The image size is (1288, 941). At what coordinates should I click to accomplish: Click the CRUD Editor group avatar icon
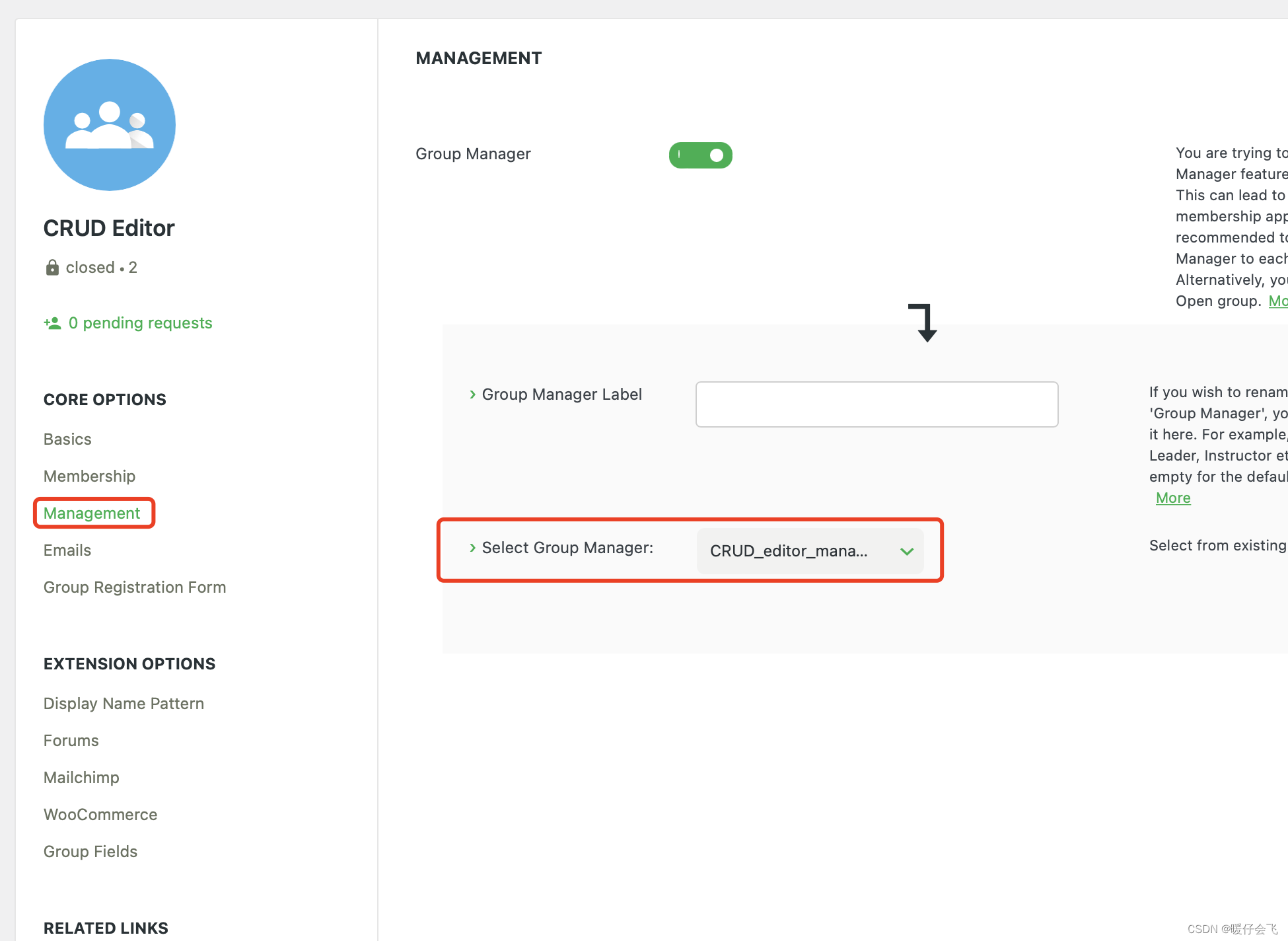(x=110, y=125)
